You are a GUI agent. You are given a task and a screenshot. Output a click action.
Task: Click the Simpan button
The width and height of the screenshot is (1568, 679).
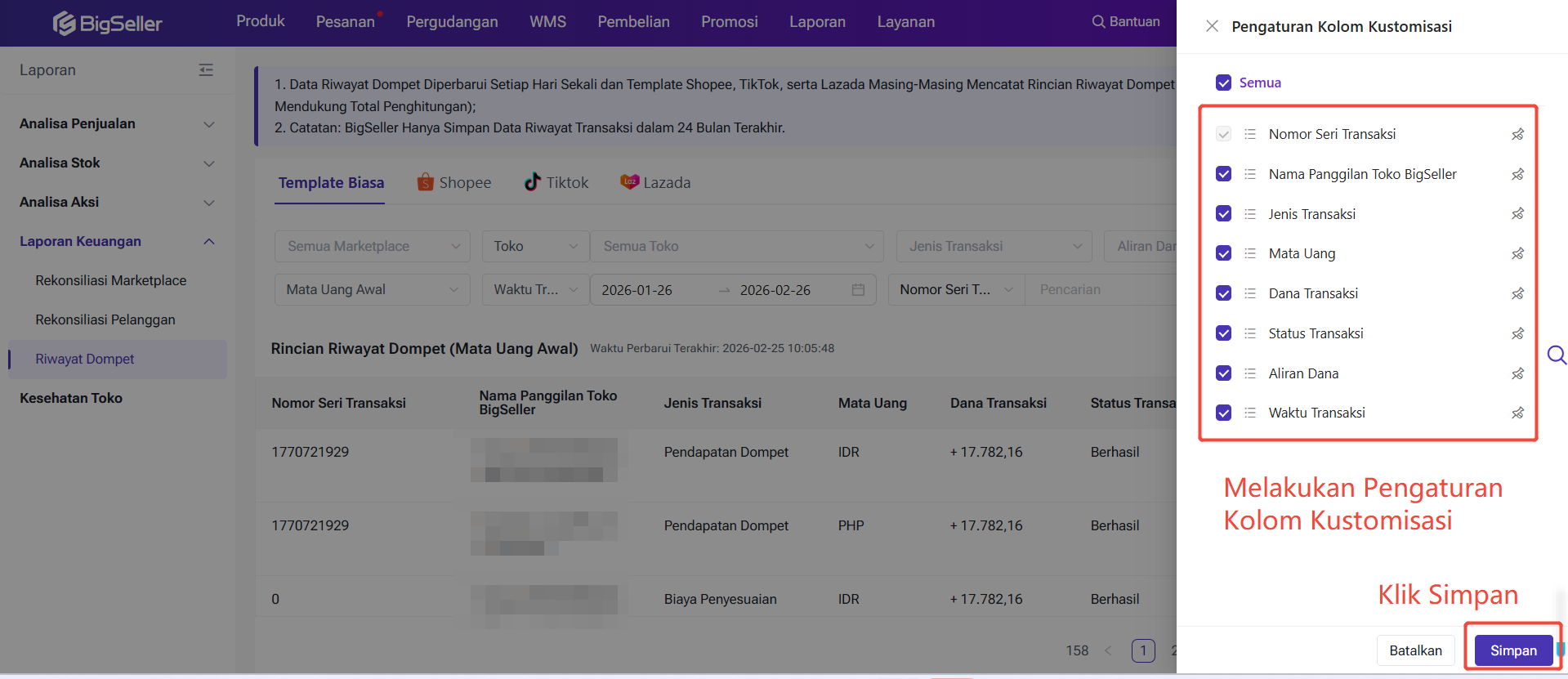[1512, 650]
